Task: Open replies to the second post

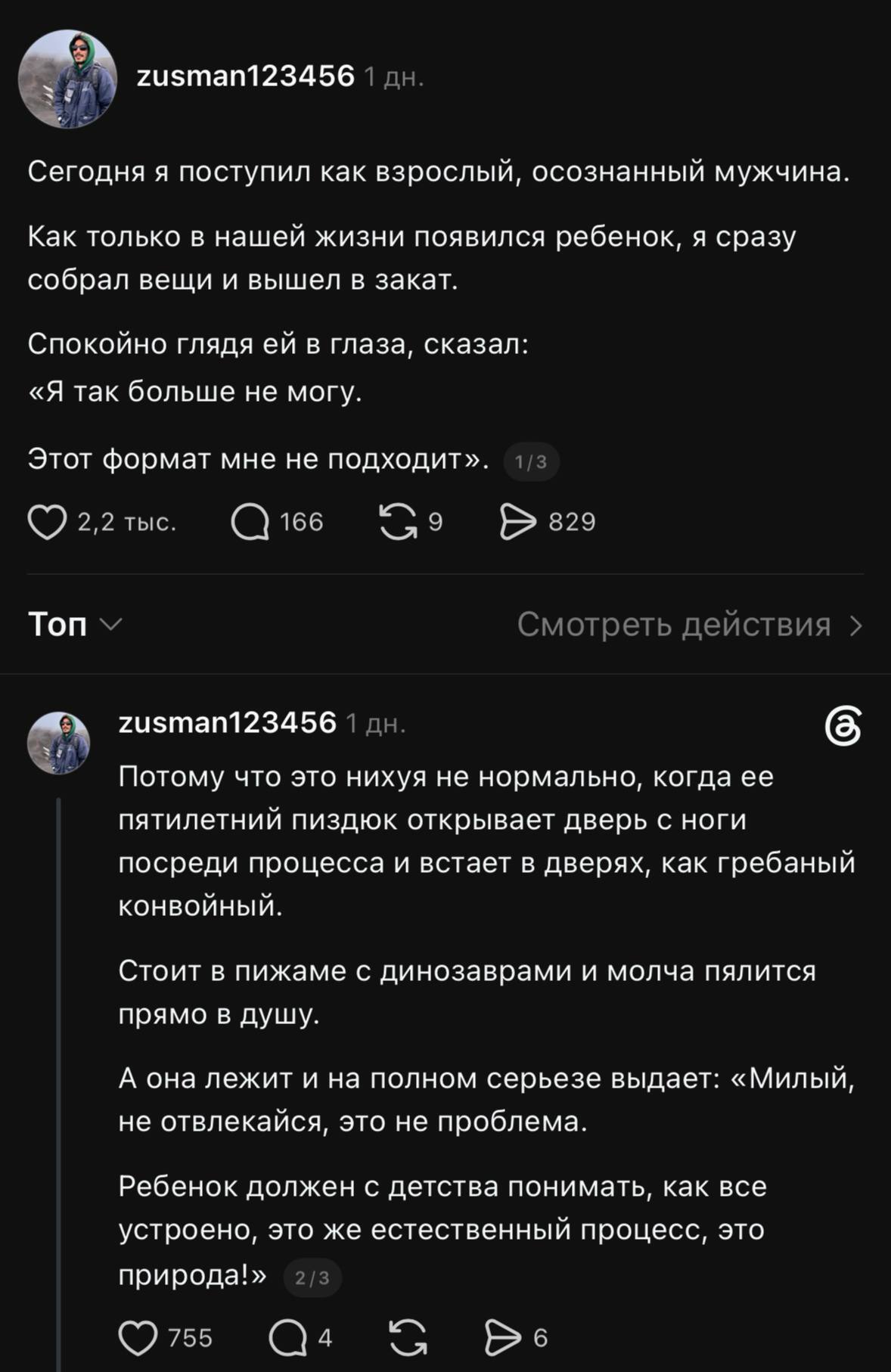Action: [x=287, y=1337]
